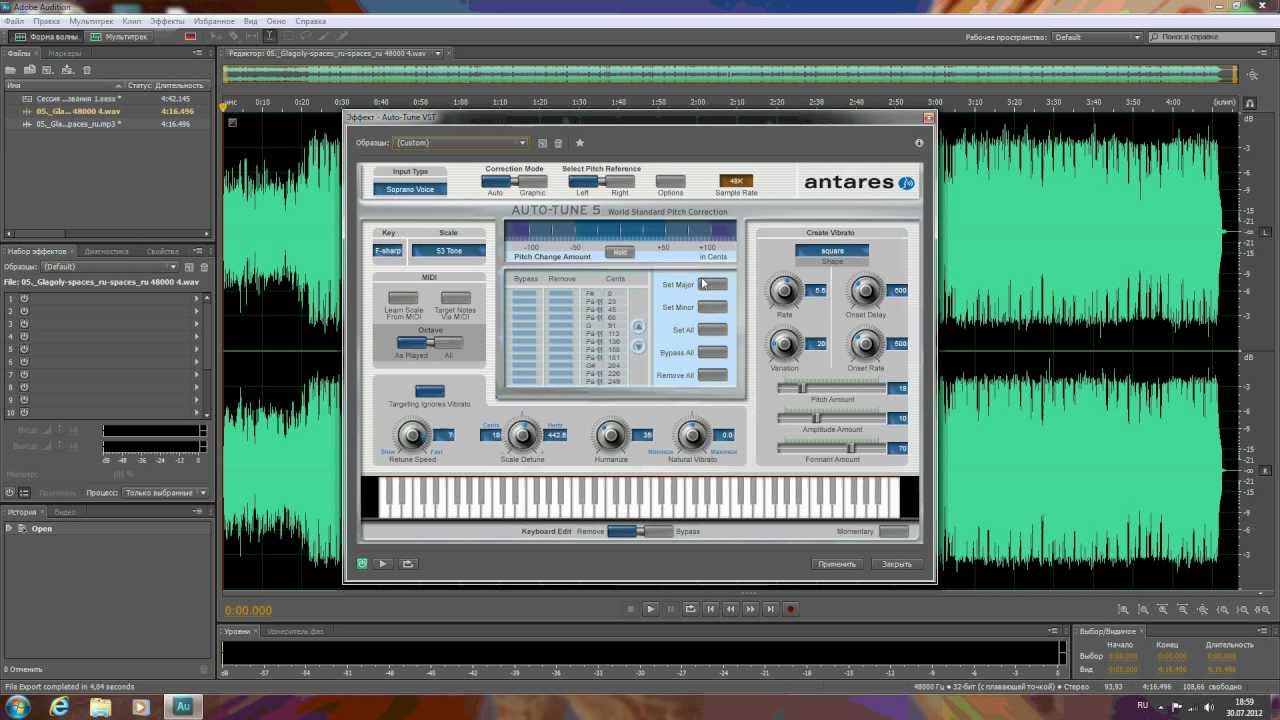Skip to next marker in the transport
The height and width of the screenshot is (720, 1280).
pos(770,609)
